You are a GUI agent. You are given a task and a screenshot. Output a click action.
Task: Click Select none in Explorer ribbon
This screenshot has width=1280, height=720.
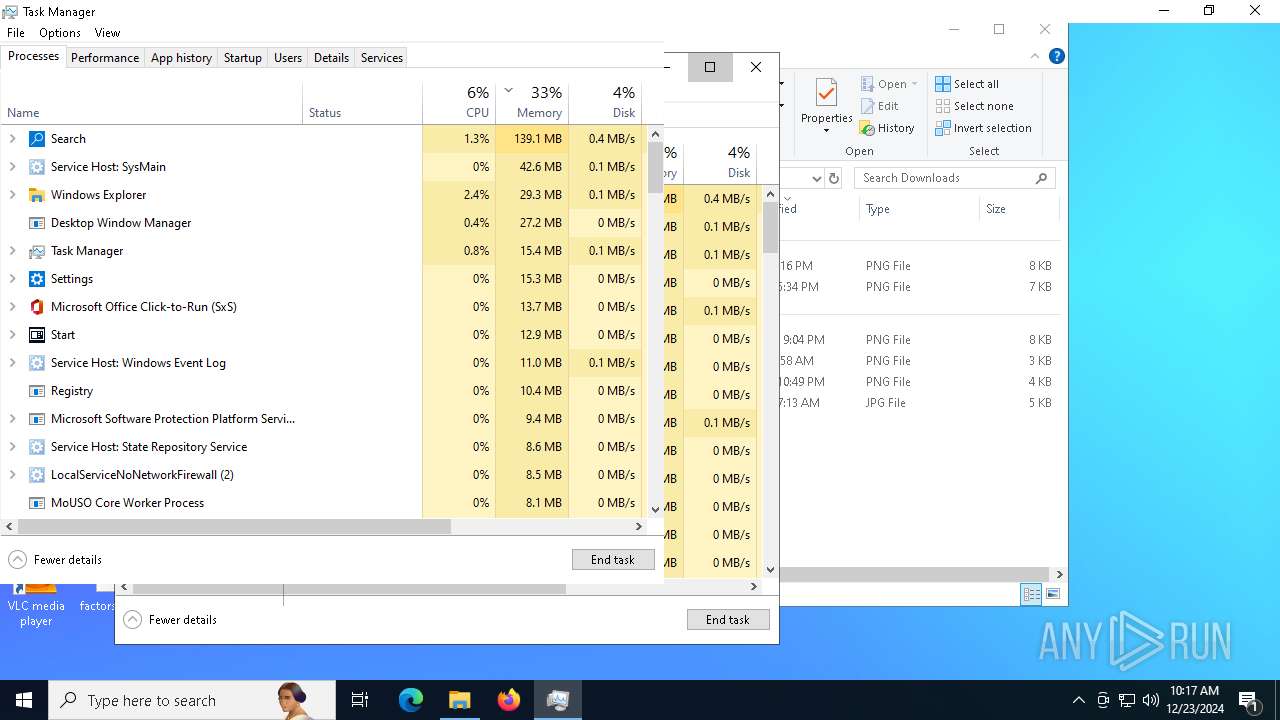[x=974, y=106]
